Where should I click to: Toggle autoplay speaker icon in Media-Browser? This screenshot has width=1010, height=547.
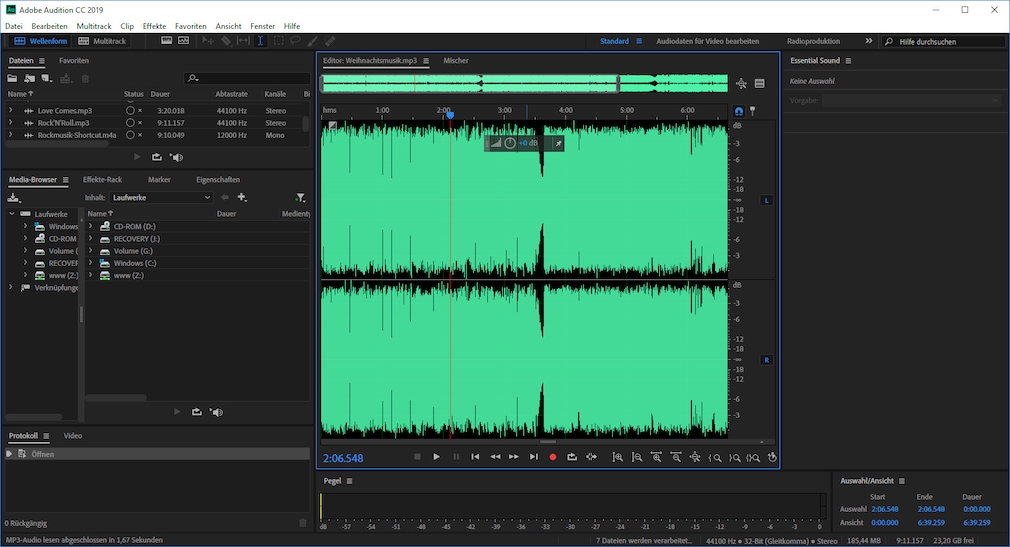(x=216, y=412)
